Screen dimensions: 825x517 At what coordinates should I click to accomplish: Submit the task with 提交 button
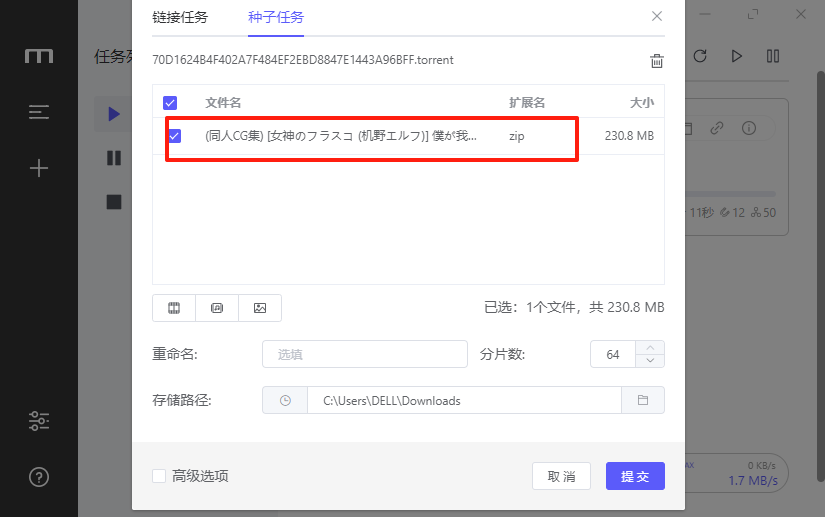(x=635, y=476)
